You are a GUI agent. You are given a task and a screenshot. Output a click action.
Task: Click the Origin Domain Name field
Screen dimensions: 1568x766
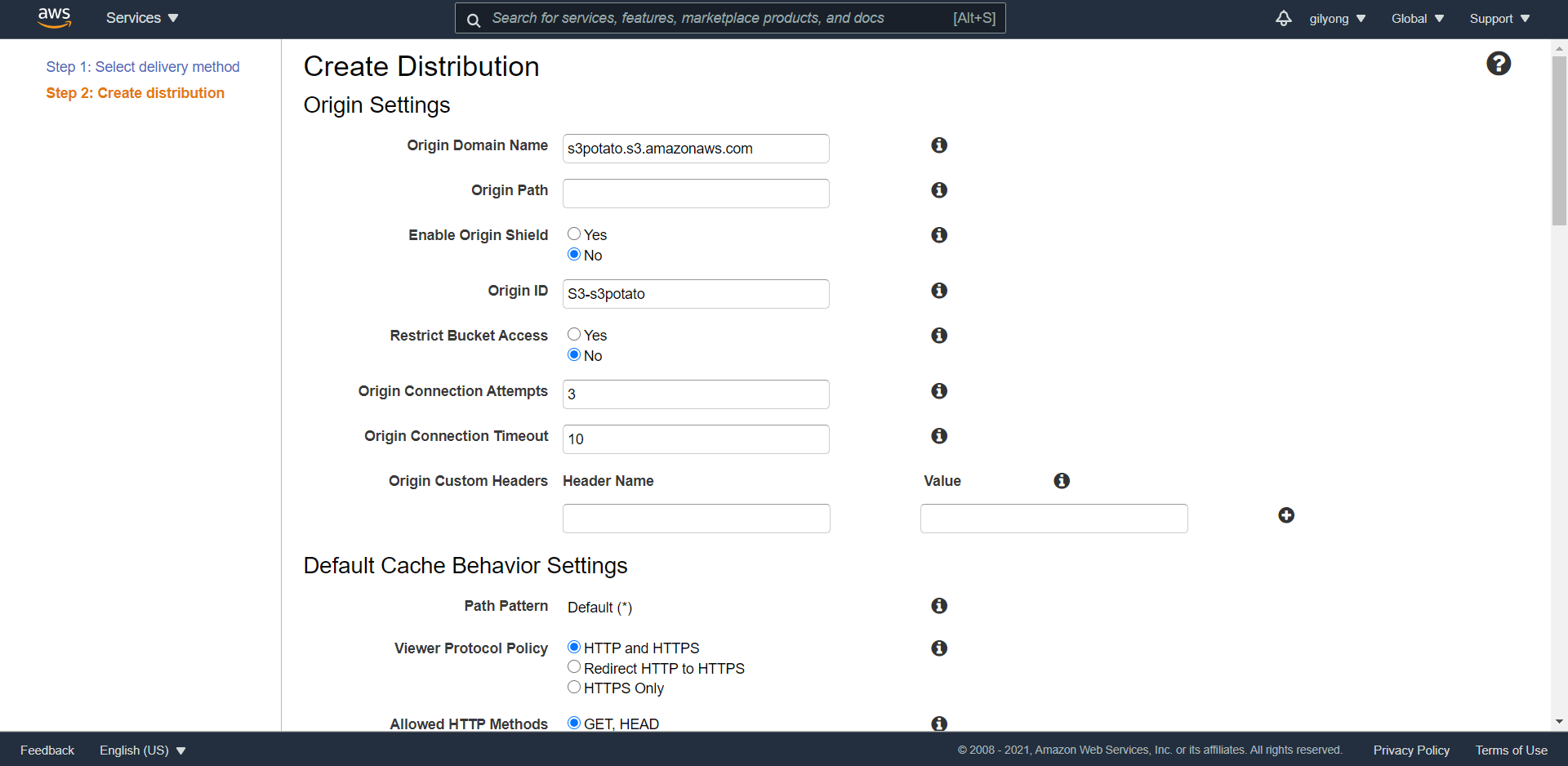pyautogui.click(x=696, y=149)
